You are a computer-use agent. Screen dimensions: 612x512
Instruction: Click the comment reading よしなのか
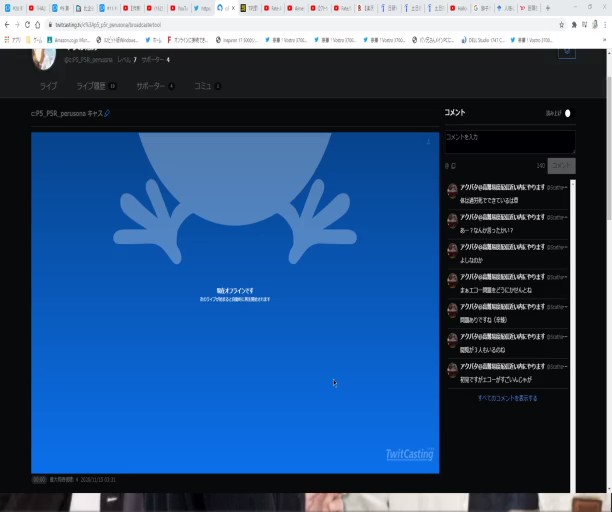pos(471,260)
